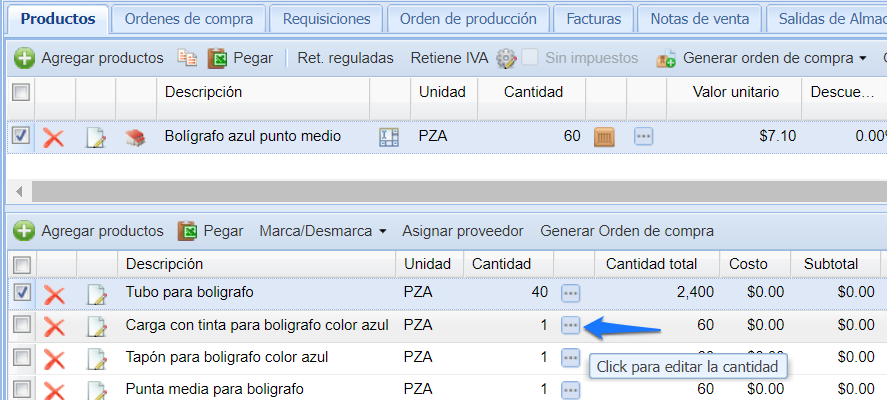Toggle select-all checkbox in the lower grid header

pos(21,264)
